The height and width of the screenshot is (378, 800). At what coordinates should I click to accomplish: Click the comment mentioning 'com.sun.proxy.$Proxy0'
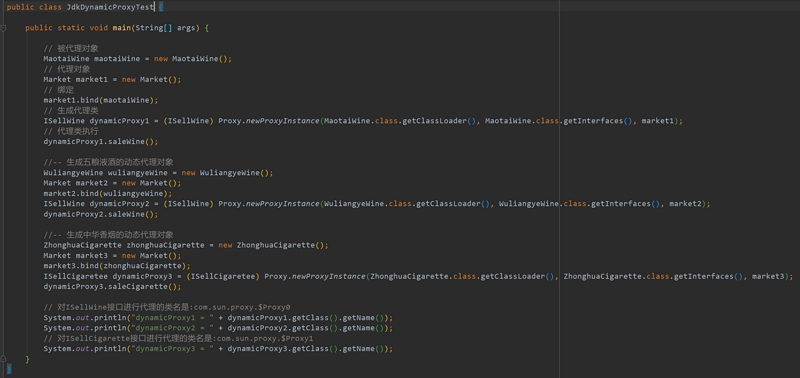click(x=167, y=307)
